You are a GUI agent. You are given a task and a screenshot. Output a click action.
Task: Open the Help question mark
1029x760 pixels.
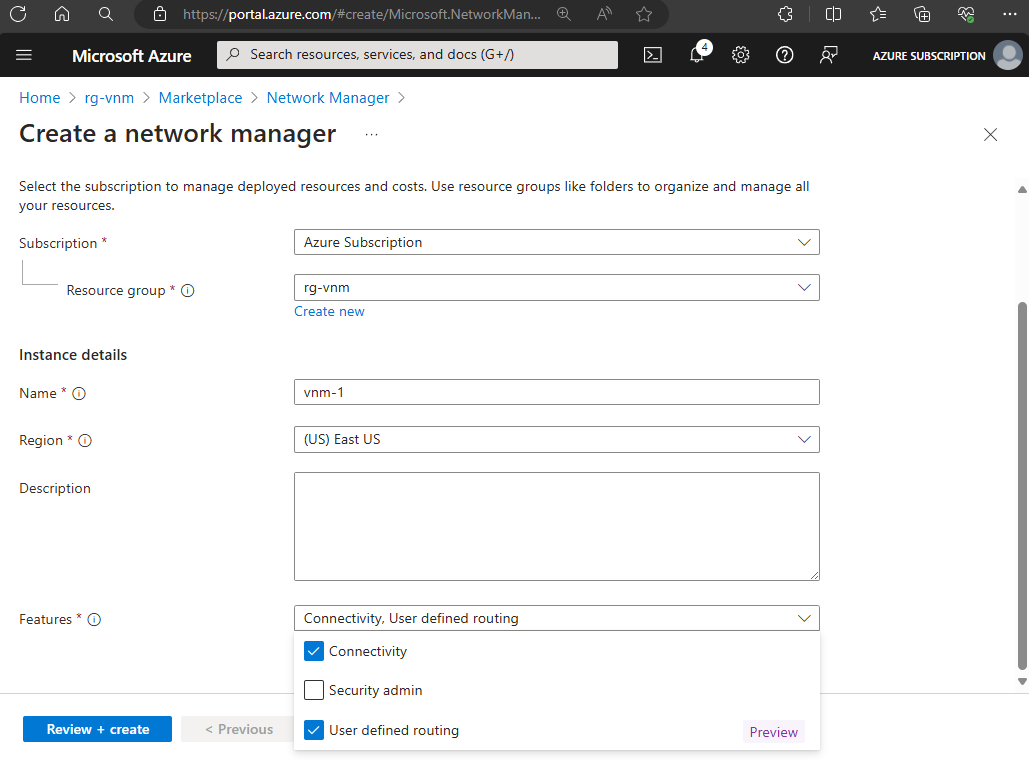coord(784,55)
